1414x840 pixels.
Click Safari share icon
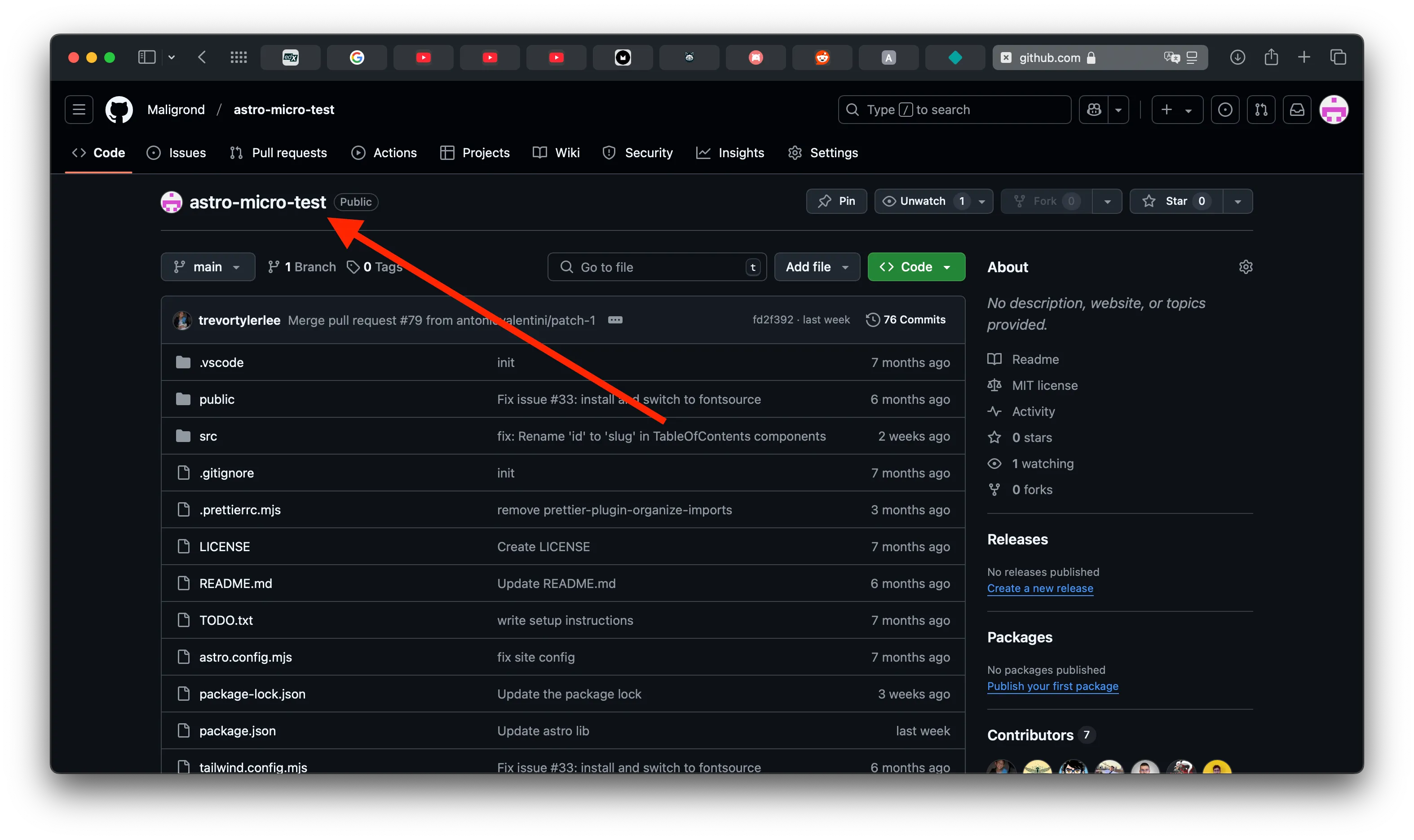click(x=1271, y=57)
